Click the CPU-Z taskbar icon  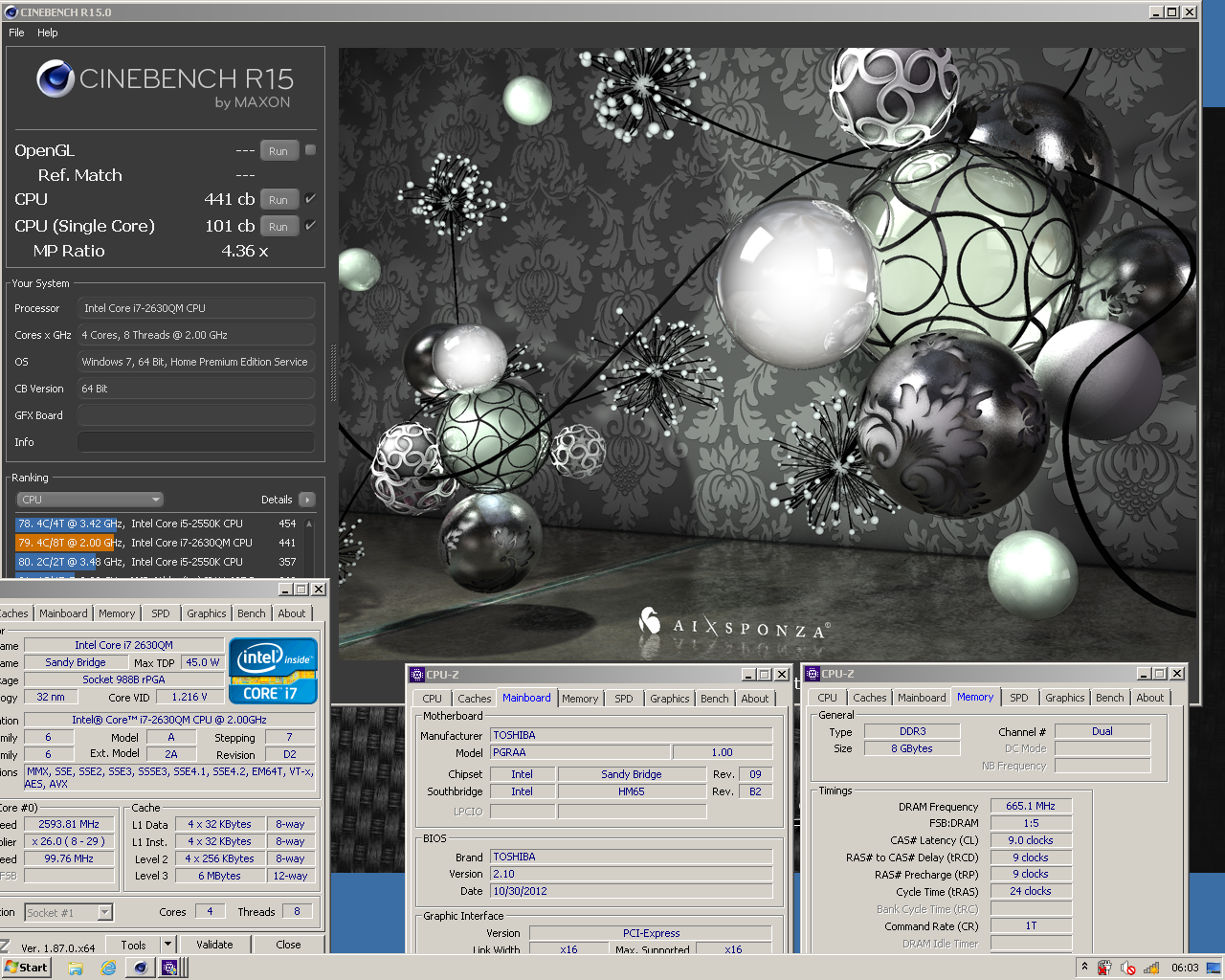(x=169, y=968)
